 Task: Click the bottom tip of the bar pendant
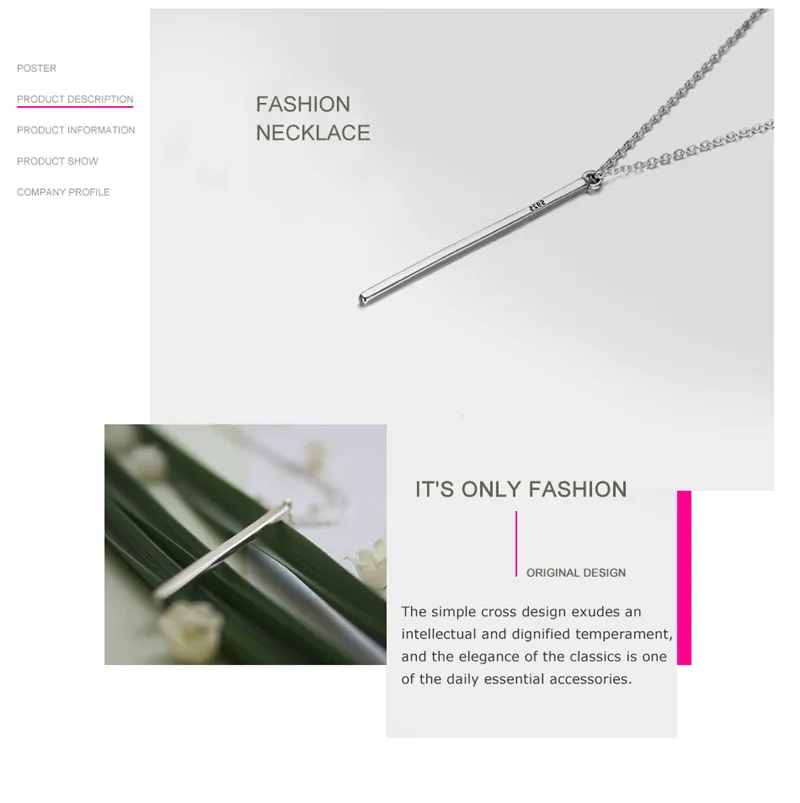[x=363, y=300]
